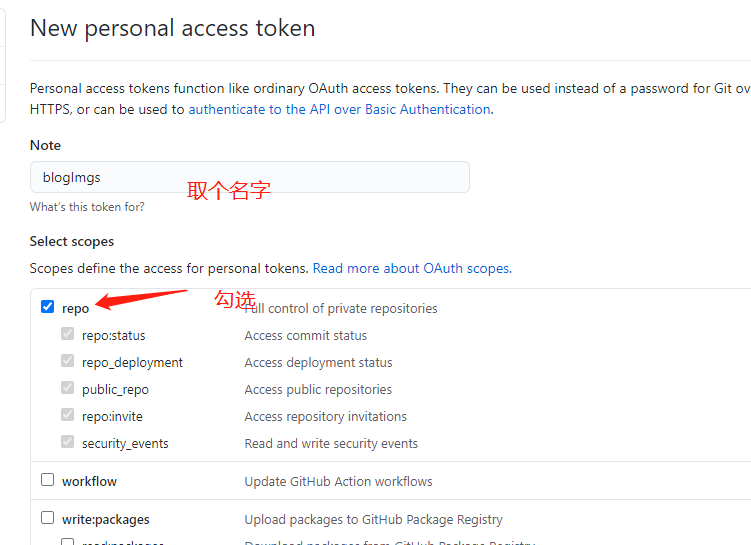The width and height of the screenshot is (751, 545).
Task: Click the security_events sub-scope checkbox
Action: [68, 441]
